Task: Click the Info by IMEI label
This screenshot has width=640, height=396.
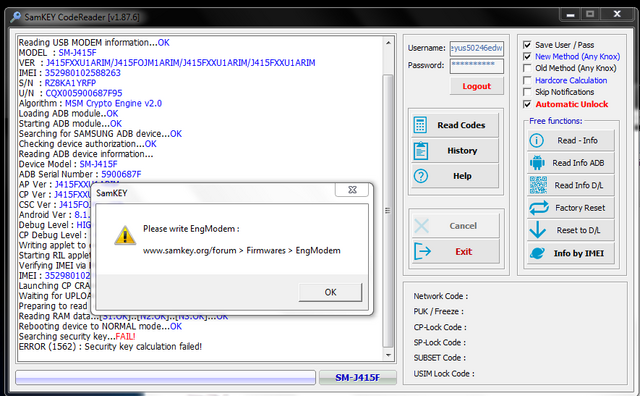Action: tap(579, 254)
